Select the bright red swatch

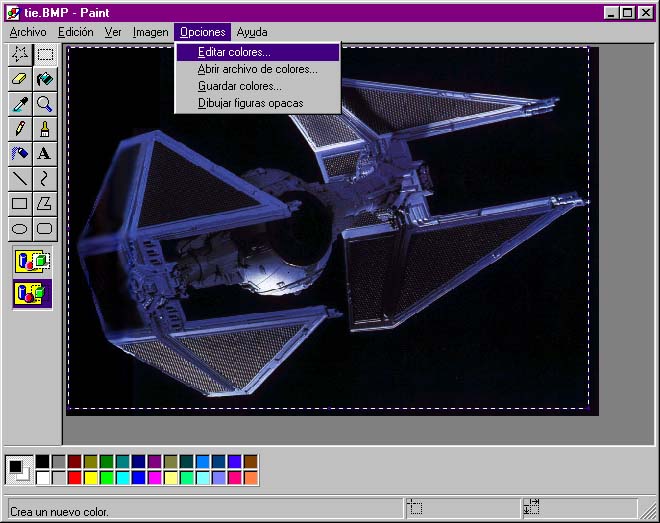click(x=75, y=478)
